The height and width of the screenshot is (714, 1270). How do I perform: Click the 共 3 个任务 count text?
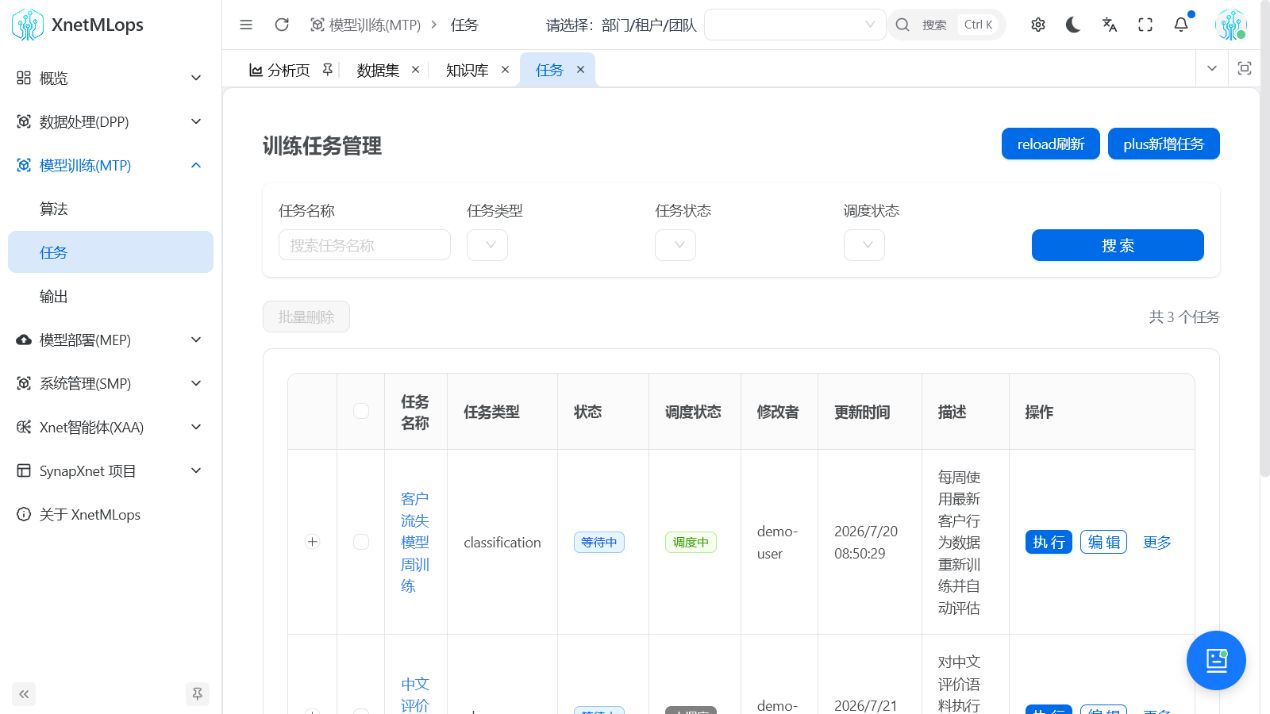[x=1184, y=317]
